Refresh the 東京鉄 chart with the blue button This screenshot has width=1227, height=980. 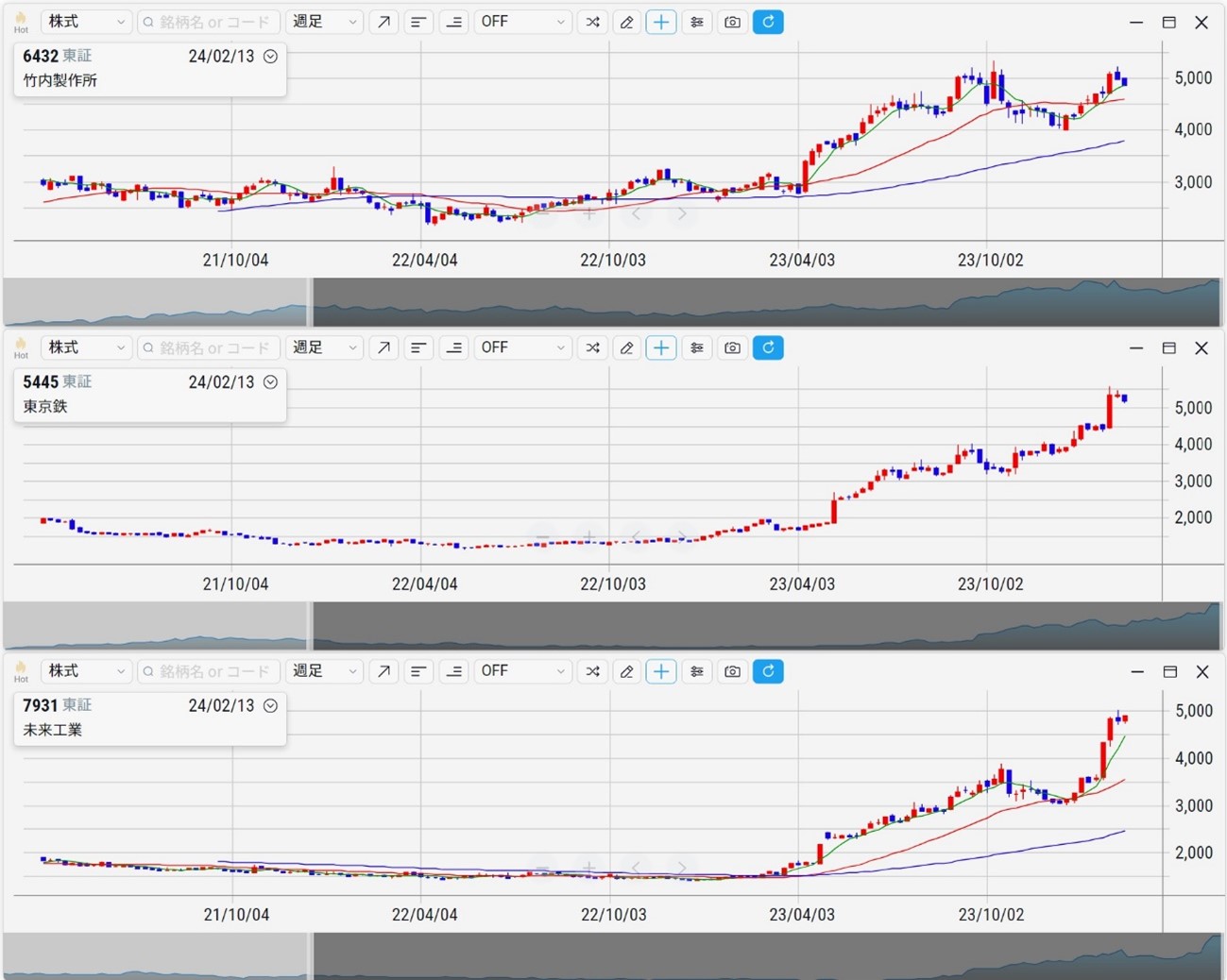768,347
